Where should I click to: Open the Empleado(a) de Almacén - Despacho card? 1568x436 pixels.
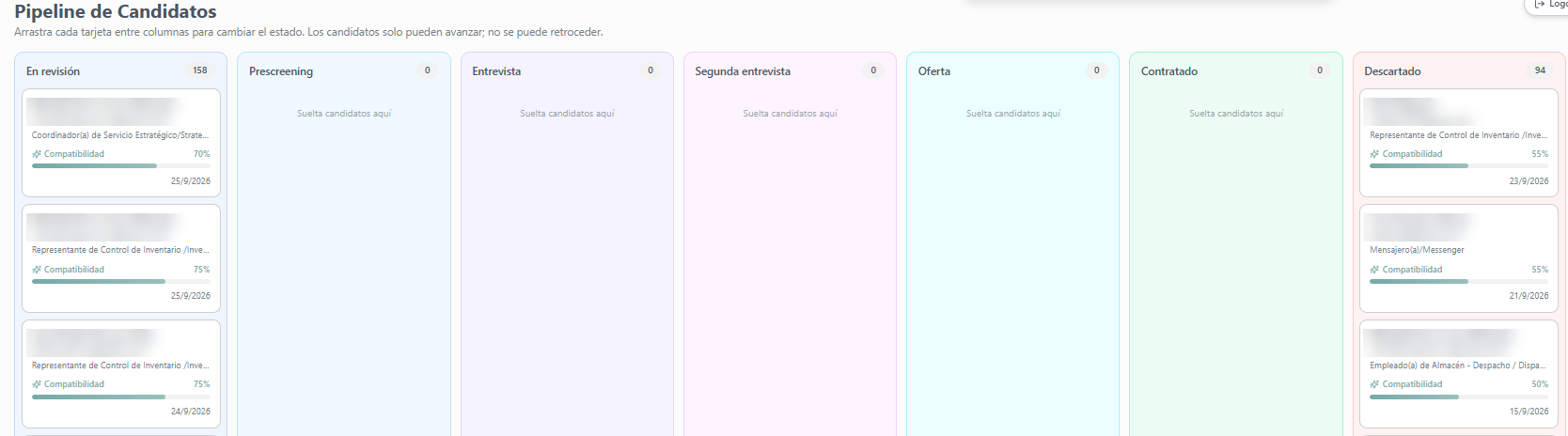(1459, 374)
